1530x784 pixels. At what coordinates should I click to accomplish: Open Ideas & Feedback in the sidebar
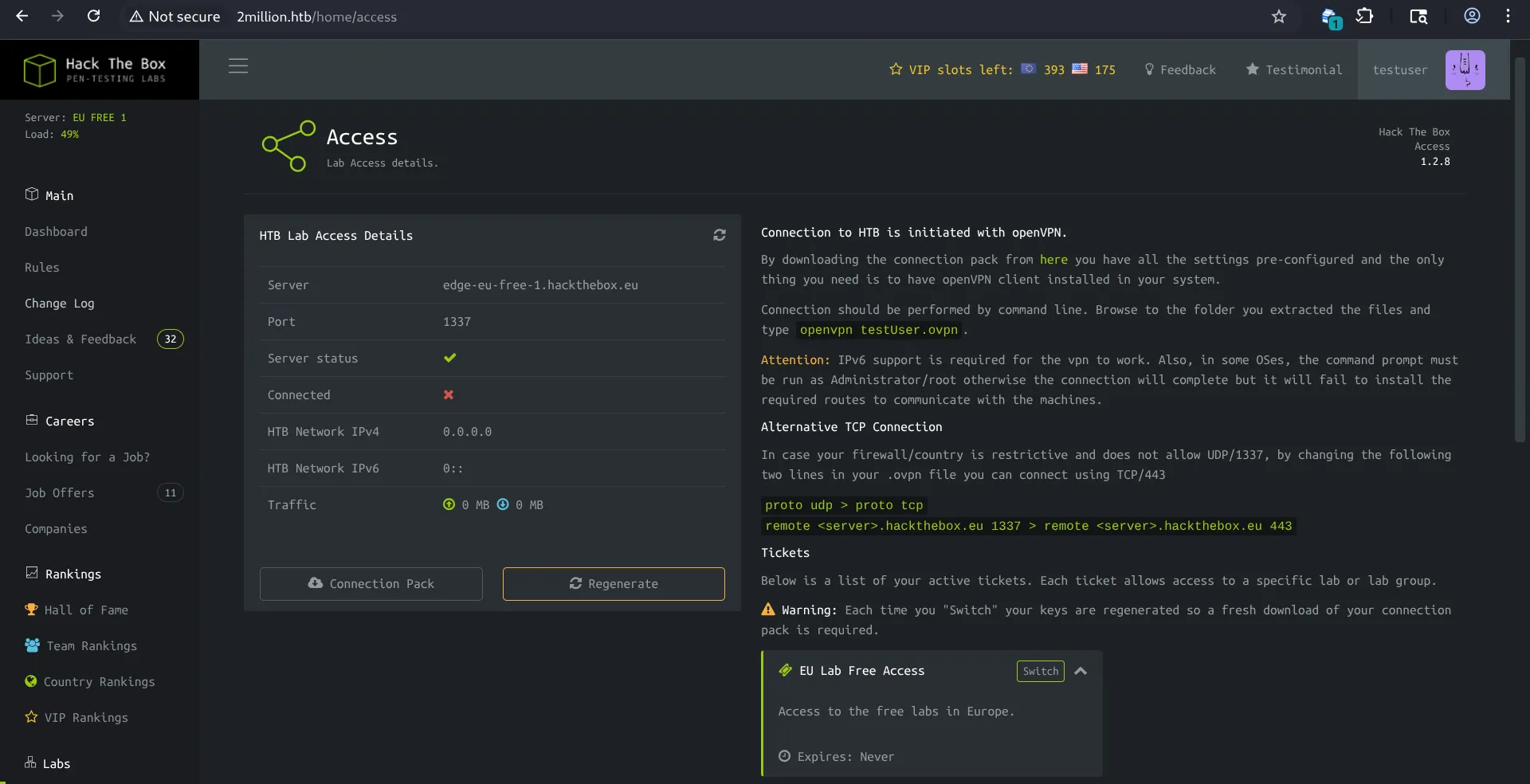tap(80, 339)
